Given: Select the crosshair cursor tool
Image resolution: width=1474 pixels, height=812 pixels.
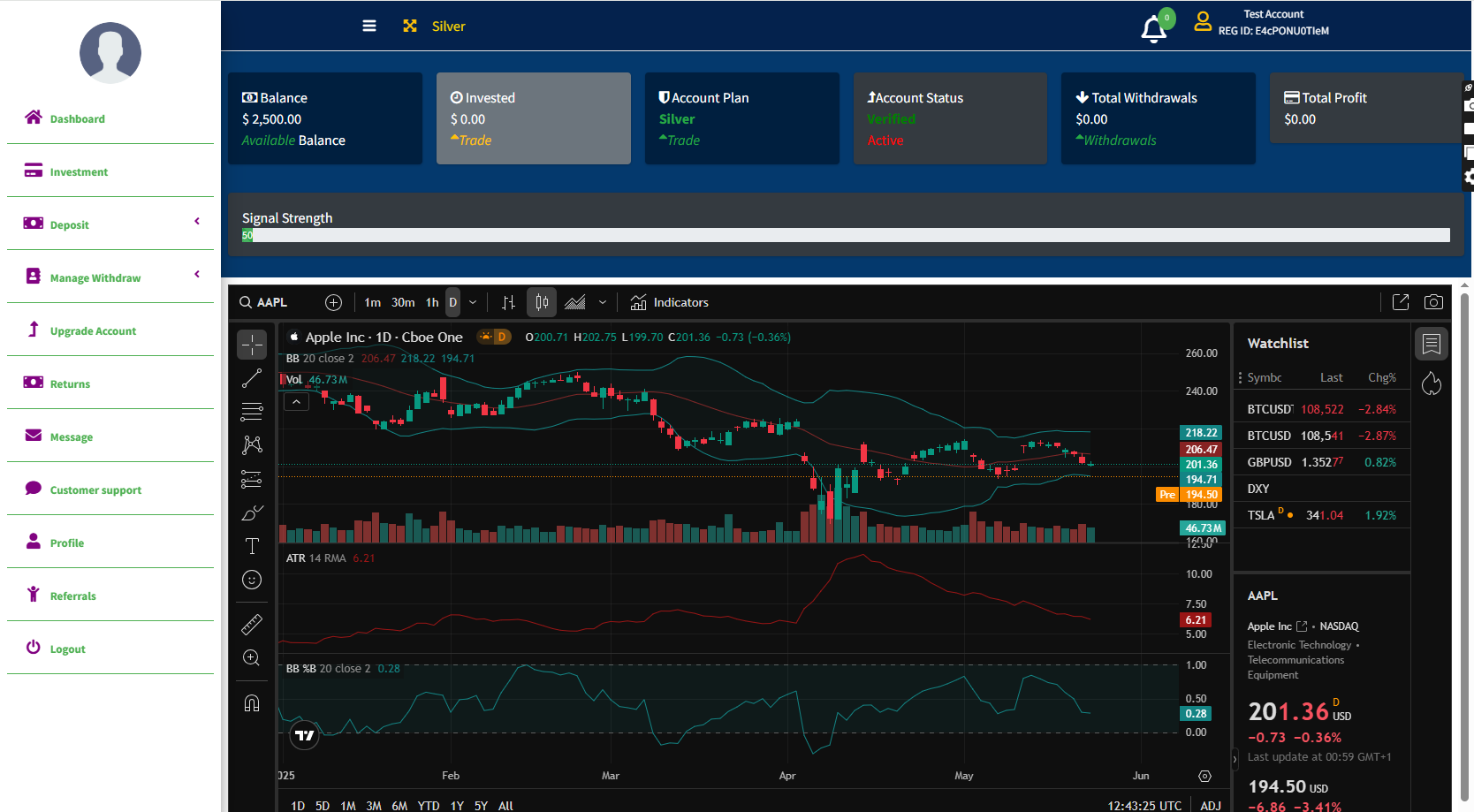Looking at the screenshot, I should tap(252, 345).
